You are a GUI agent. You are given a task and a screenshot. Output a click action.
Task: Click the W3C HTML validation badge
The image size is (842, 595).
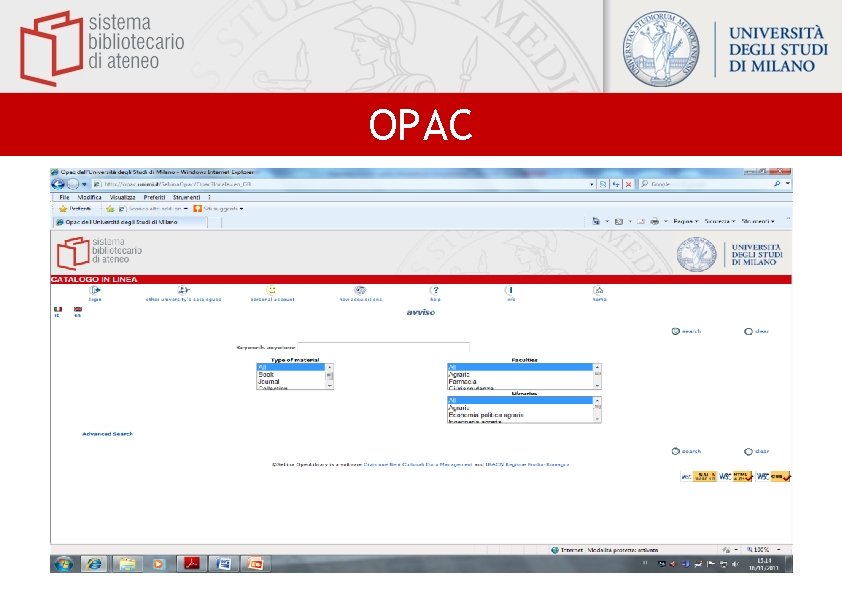[736, 476]
